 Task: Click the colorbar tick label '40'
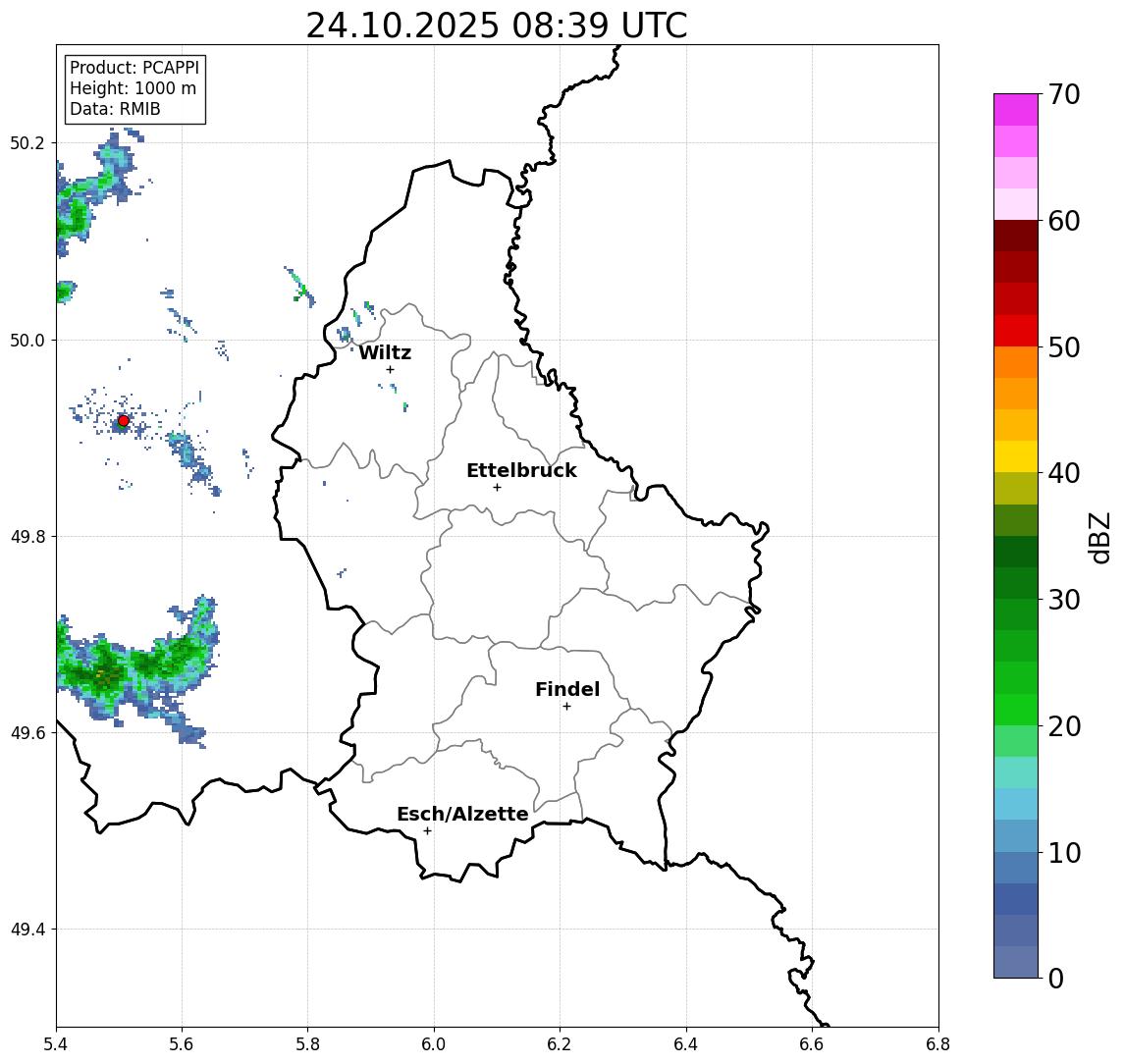(x=1064, y=473)
